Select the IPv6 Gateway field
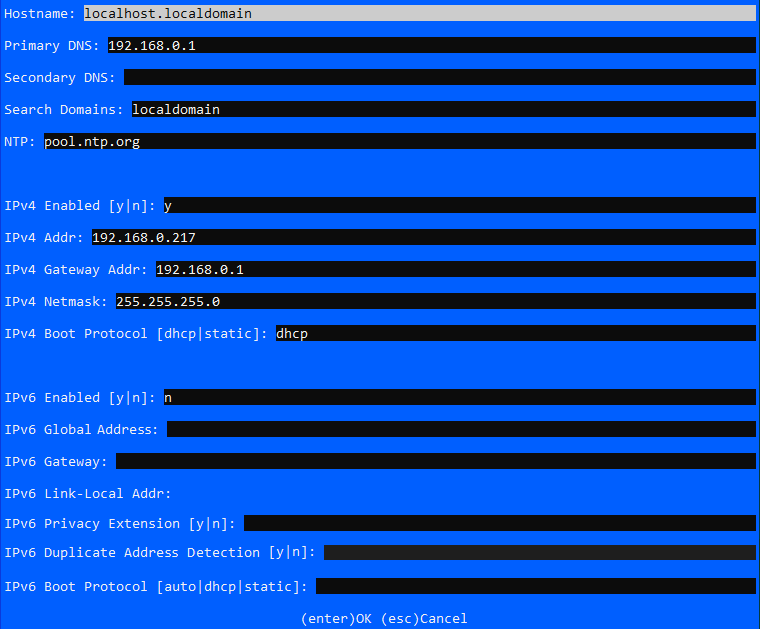This screenshot has width=760, height=629. pos(435,461)
